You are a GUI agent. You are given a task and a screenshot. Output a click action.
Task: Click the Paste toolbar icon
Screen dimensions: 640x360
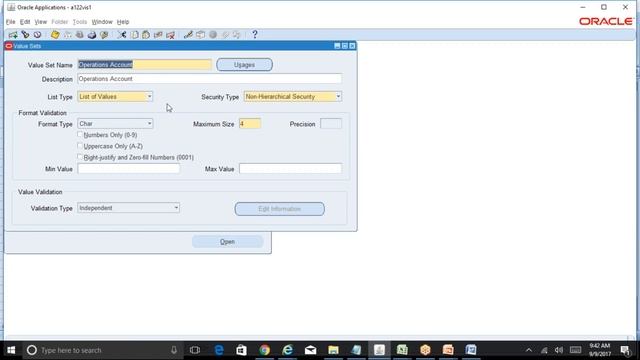146,35
